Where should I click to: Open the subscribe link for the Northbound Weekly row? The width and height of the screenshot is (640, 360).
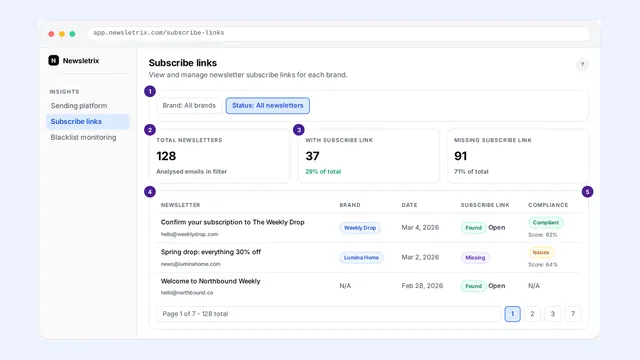tap(497, 286)
